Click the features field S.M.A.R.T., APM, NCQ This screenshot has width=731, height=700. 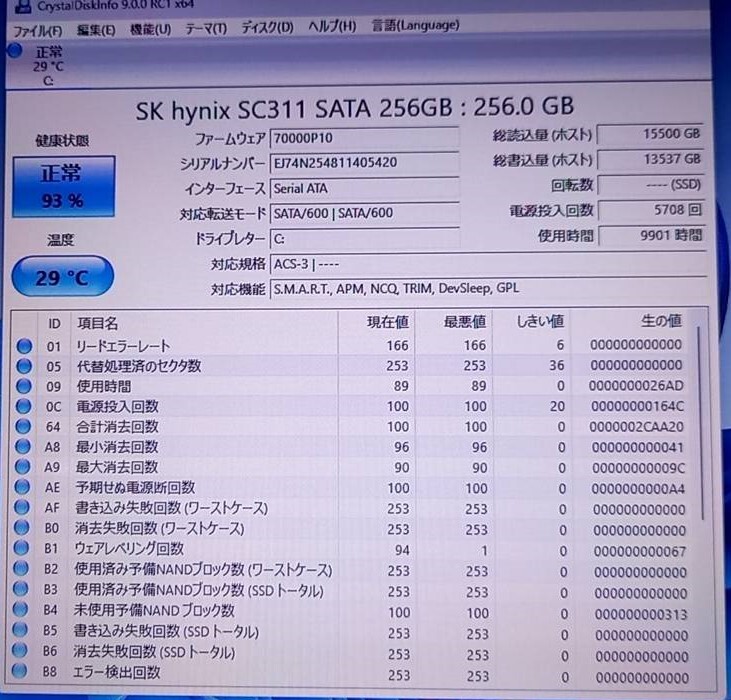(488, 289)
